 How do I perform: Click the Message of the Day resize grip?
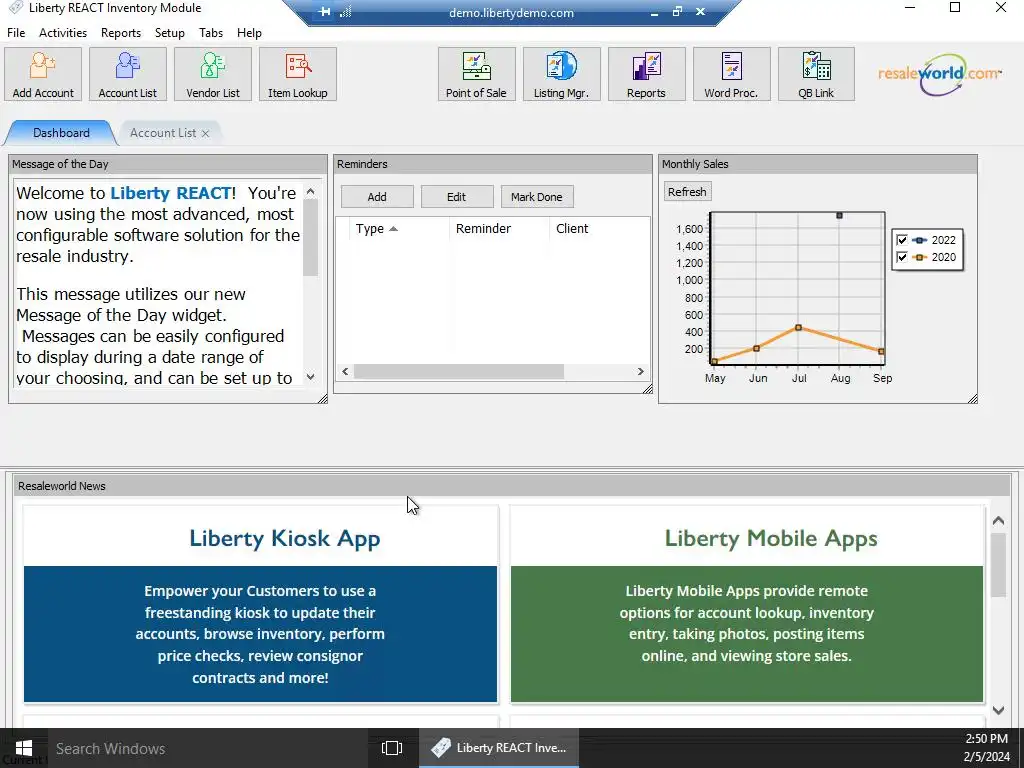tap(322, 398)
